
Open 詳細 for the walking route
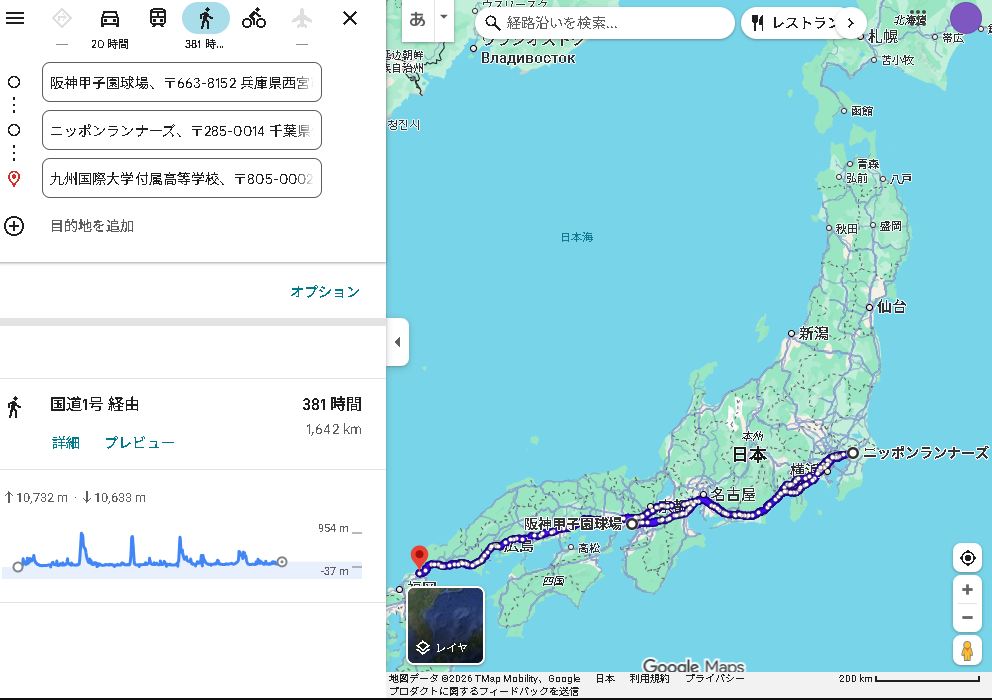point(66,443)
